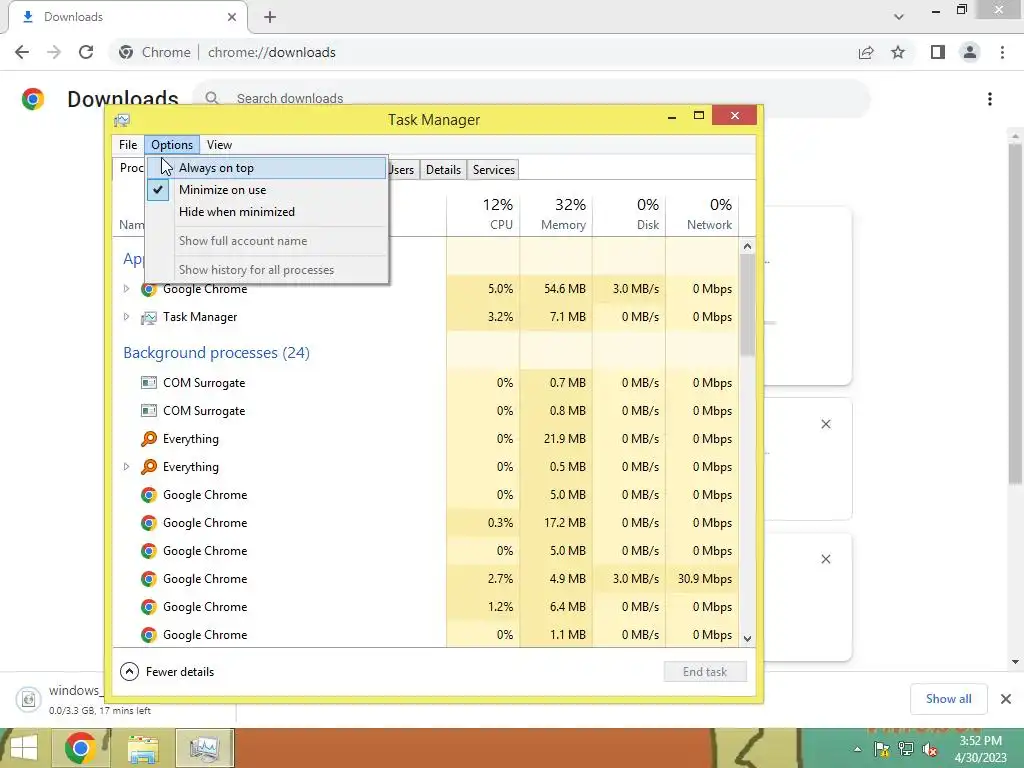Click the Chrome logo beside Downloads heading

tap(33, 99)
